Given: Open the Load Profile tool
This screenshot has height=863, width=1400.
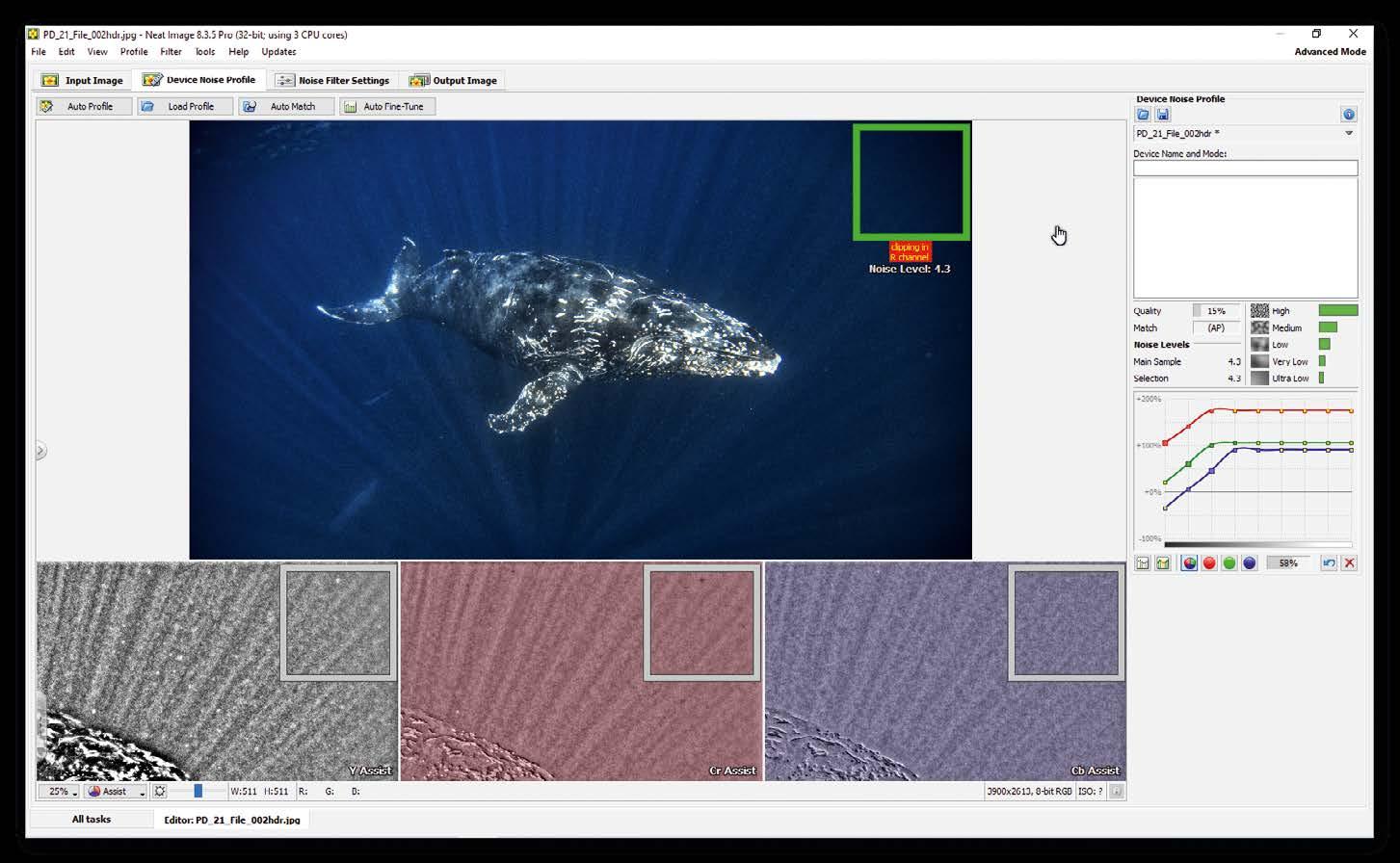Looking at the screenshot, I should coord(185,106).
